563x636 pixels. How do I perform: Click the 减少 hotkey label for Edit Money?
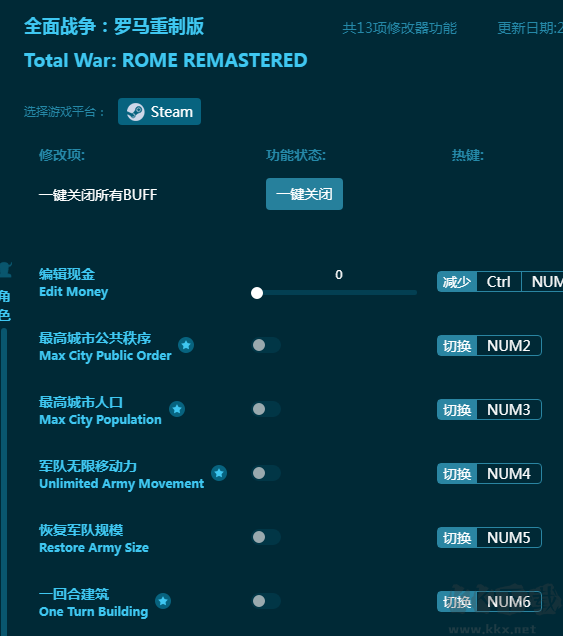(x=457, y=281)
